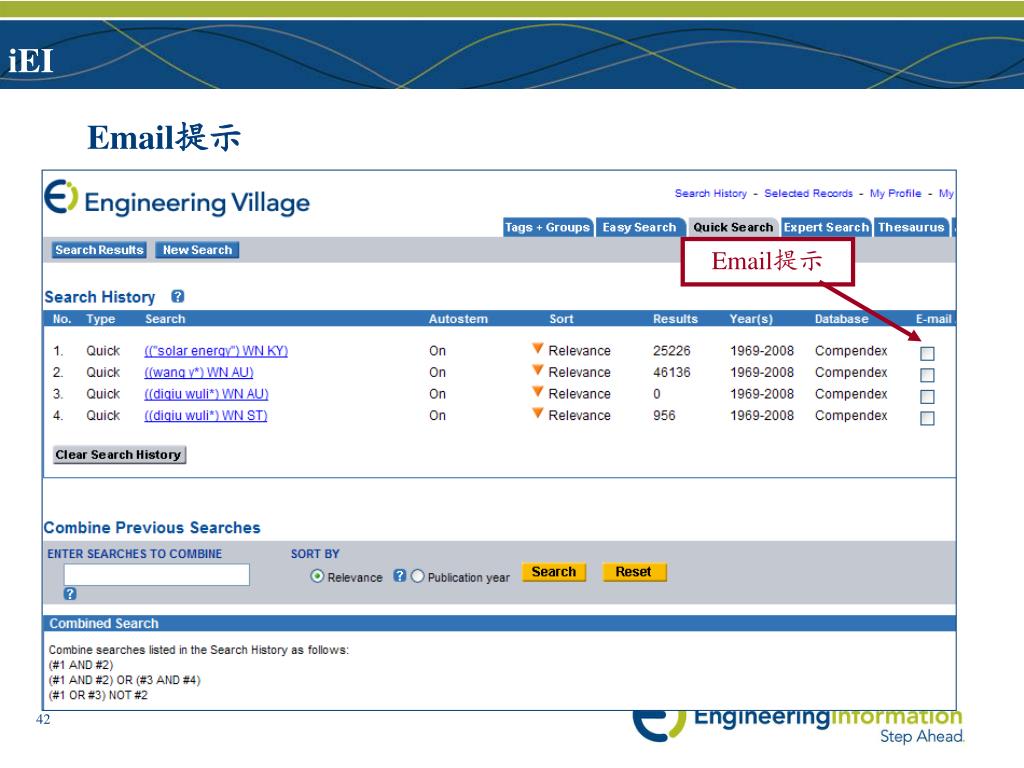Check E-mail box for digiu wuli* WN AU
1024x768 pixels.
coord(927,396)
